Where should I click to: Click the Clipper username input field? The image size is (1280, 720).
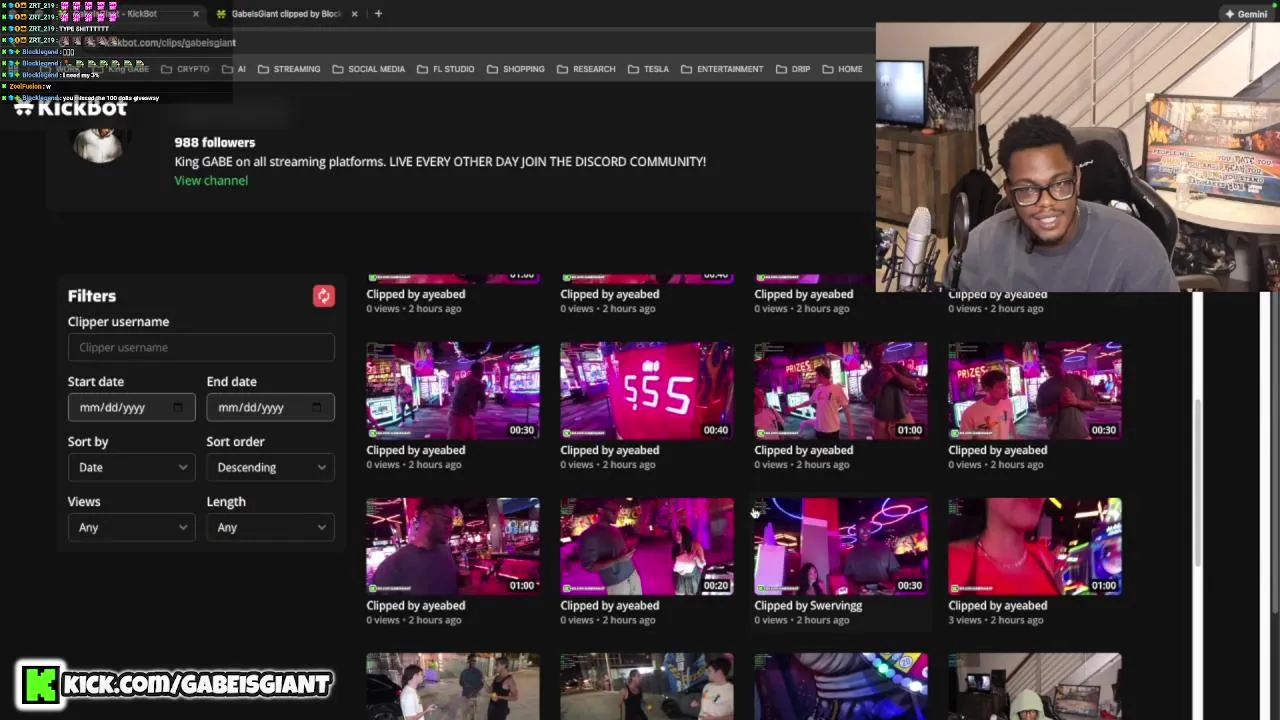click(x=201, y=347)
